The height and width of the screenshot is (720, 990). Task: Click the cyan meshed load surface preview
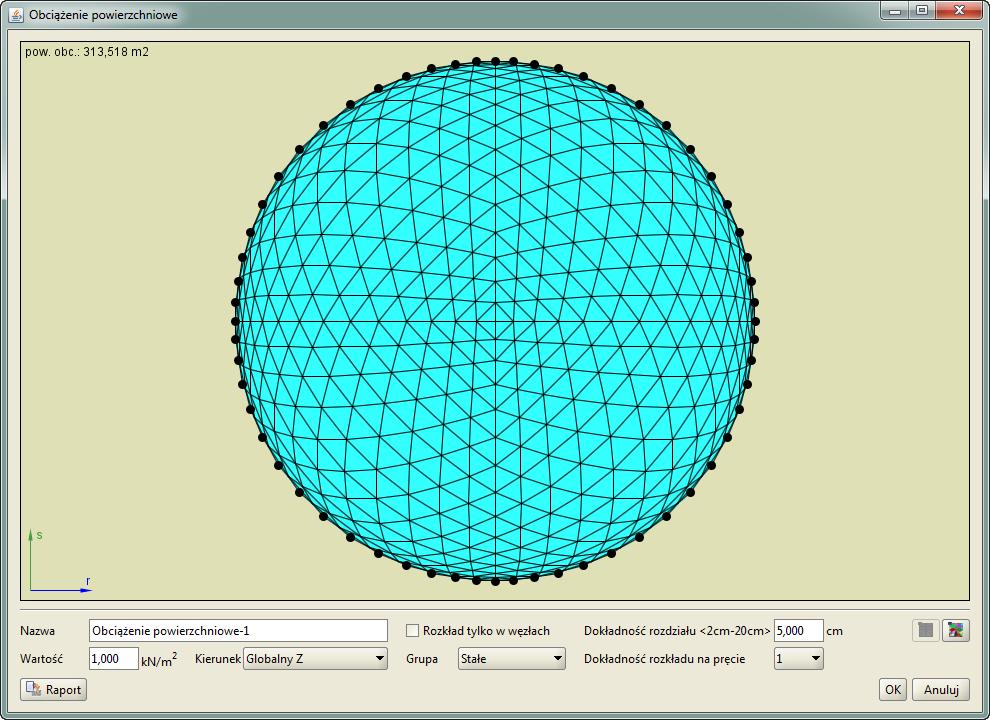[x=495, y=321]
